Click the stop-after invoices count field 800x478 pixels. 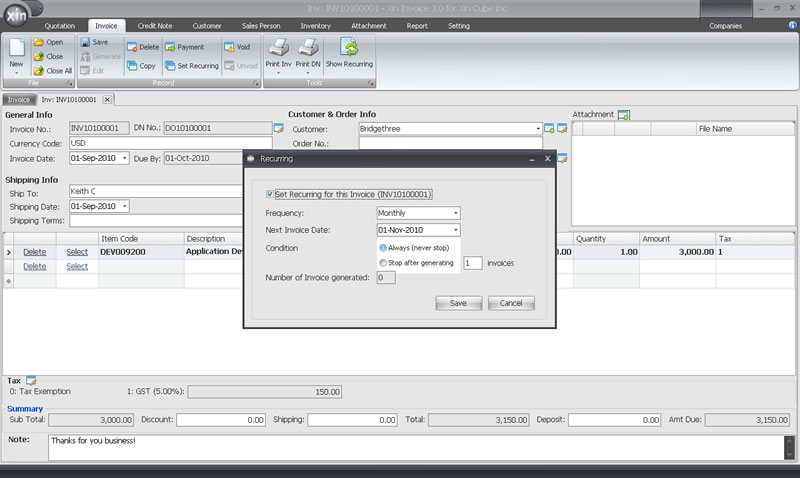[472, 263]
